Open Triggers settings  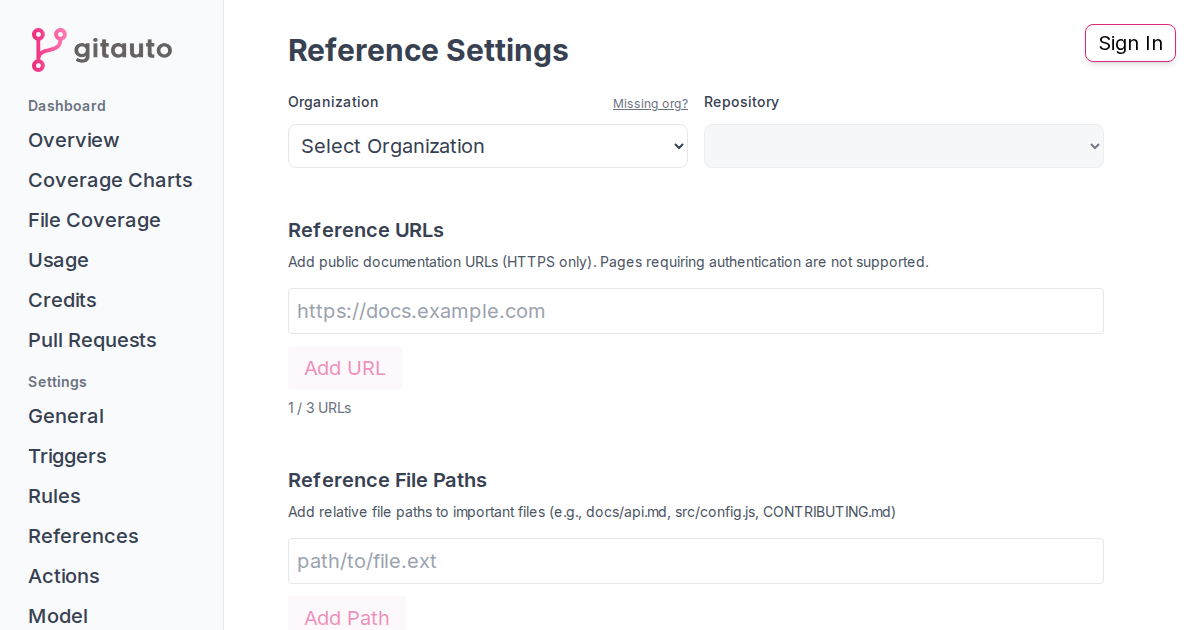point(67,456)
